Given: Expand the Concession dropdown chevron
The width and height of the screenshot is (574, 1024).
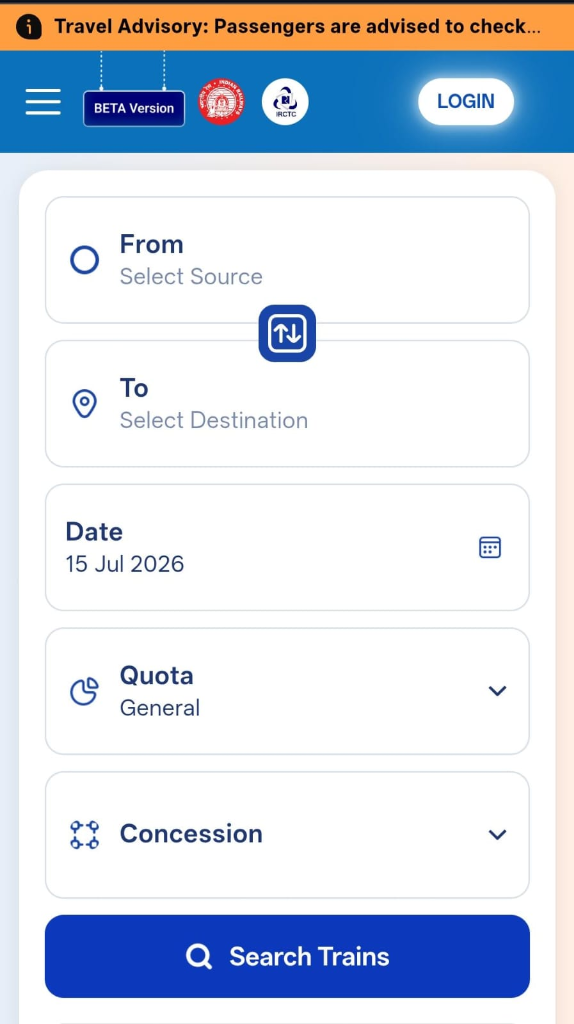Looking at the screenshot, I should [498, 835].
